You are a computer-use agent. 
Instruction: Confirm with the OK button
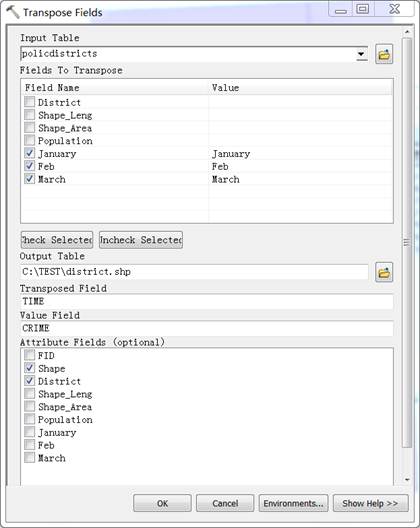162,503
